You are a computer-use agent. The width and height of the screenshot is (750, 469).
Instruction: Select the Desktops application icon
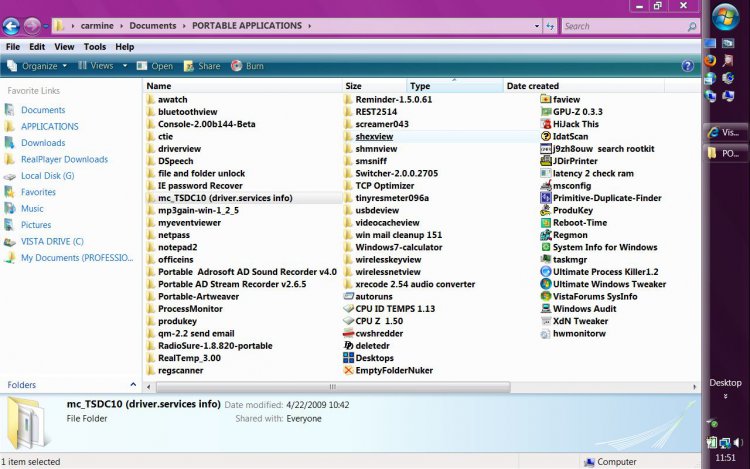[348, 358]
